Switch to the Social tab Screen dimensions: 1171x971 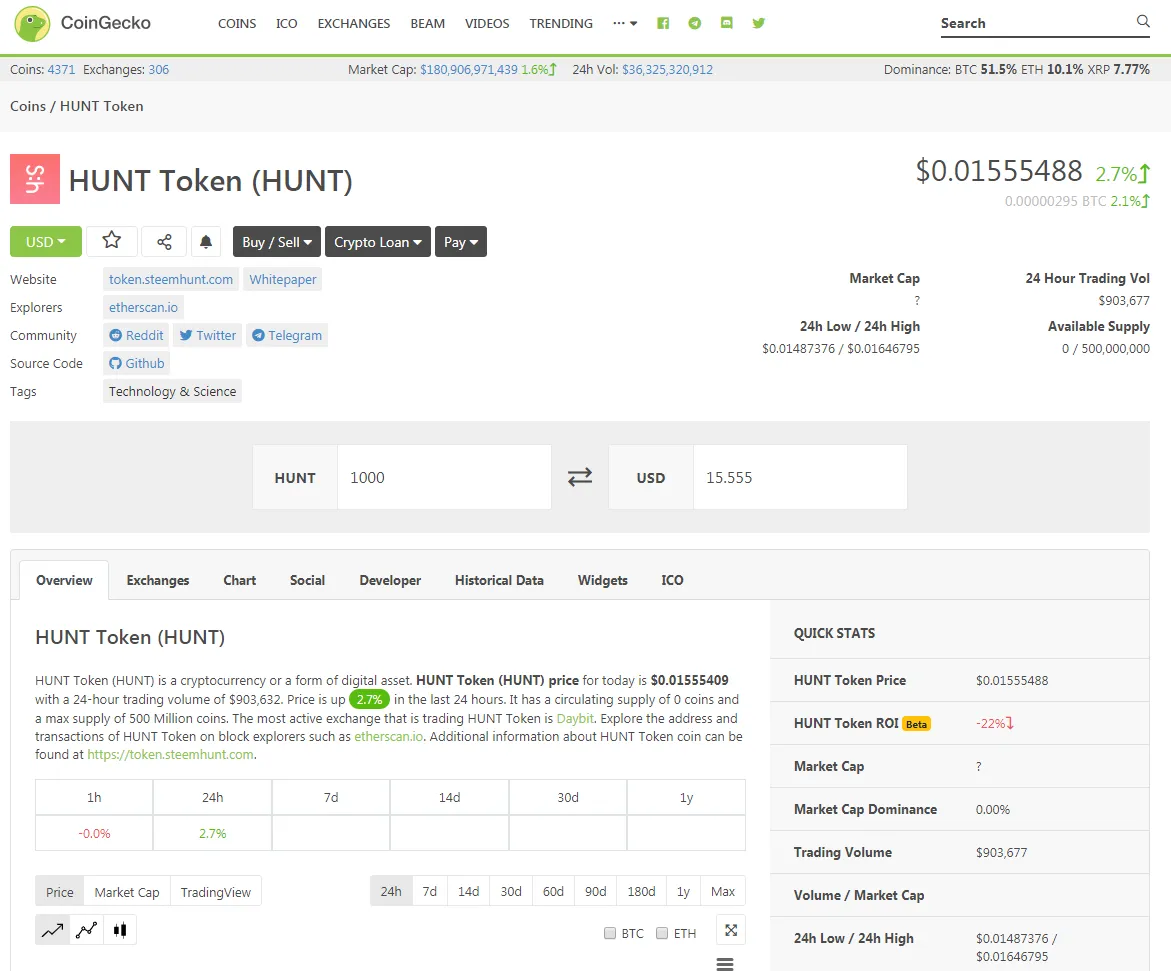coord(308,580)
